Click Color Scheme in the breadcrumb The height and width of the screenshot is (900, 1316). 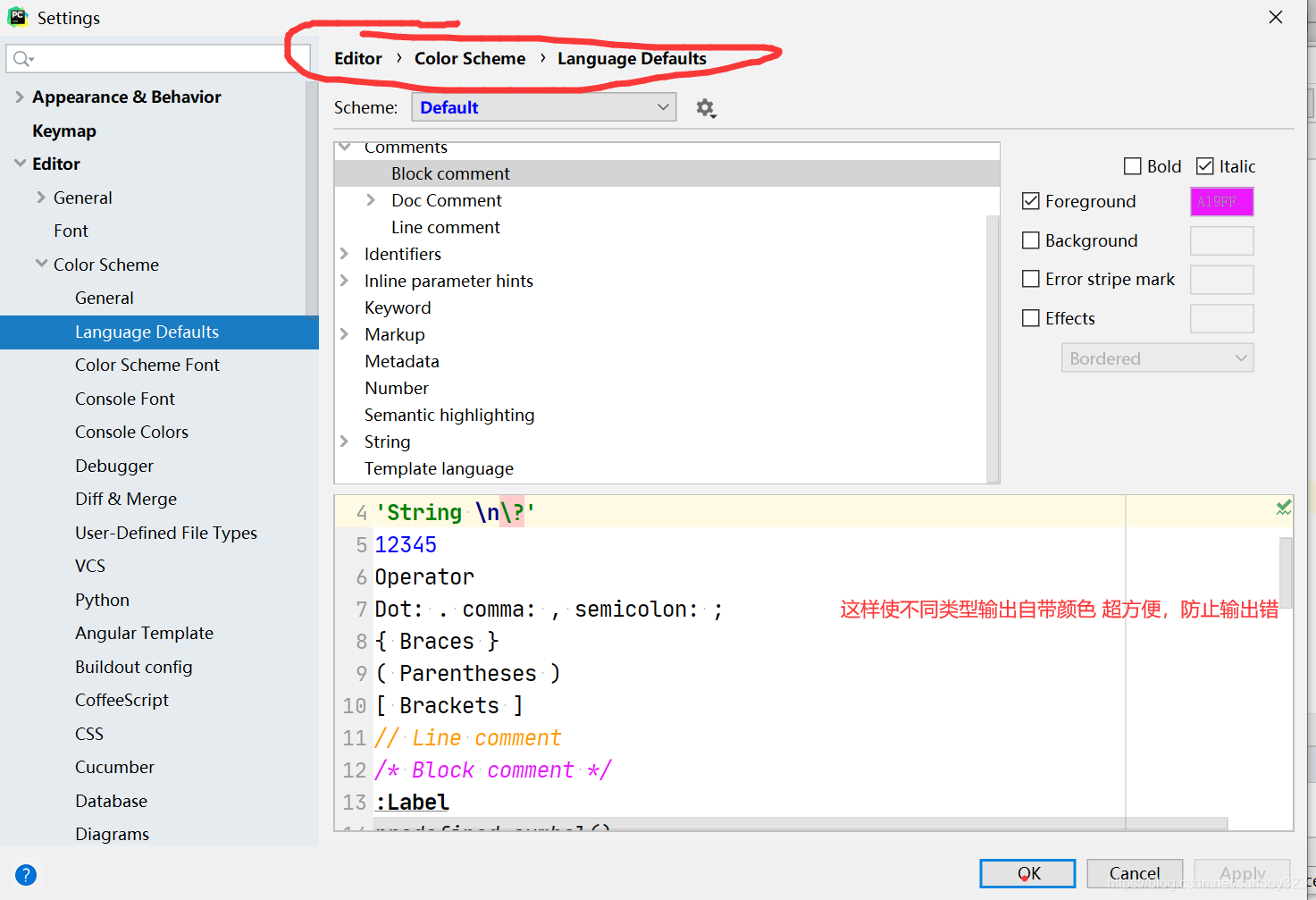(470, 59)
